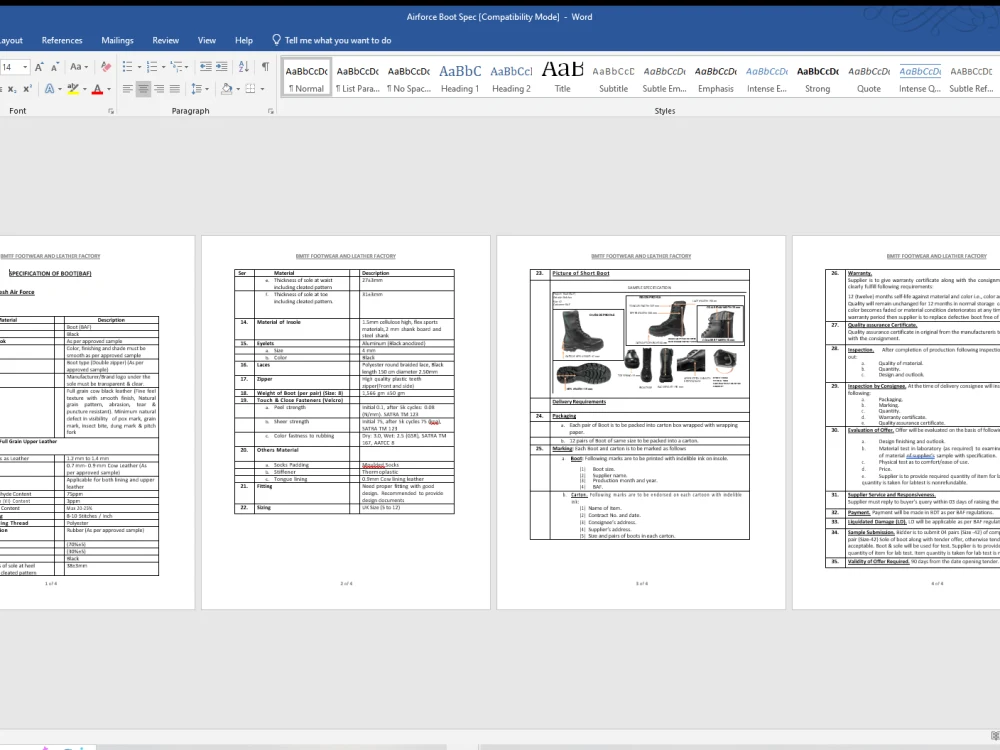Apply red font color

pos(98,89)
